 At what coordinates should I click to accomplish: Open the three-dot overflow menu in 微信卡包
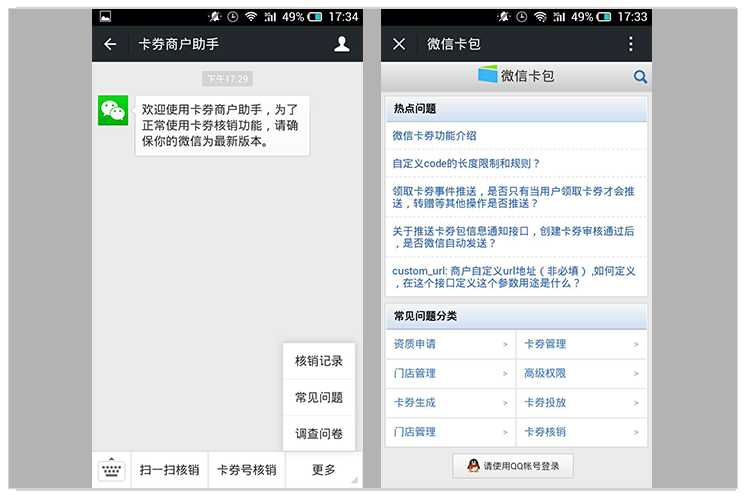tap(631, 44)
